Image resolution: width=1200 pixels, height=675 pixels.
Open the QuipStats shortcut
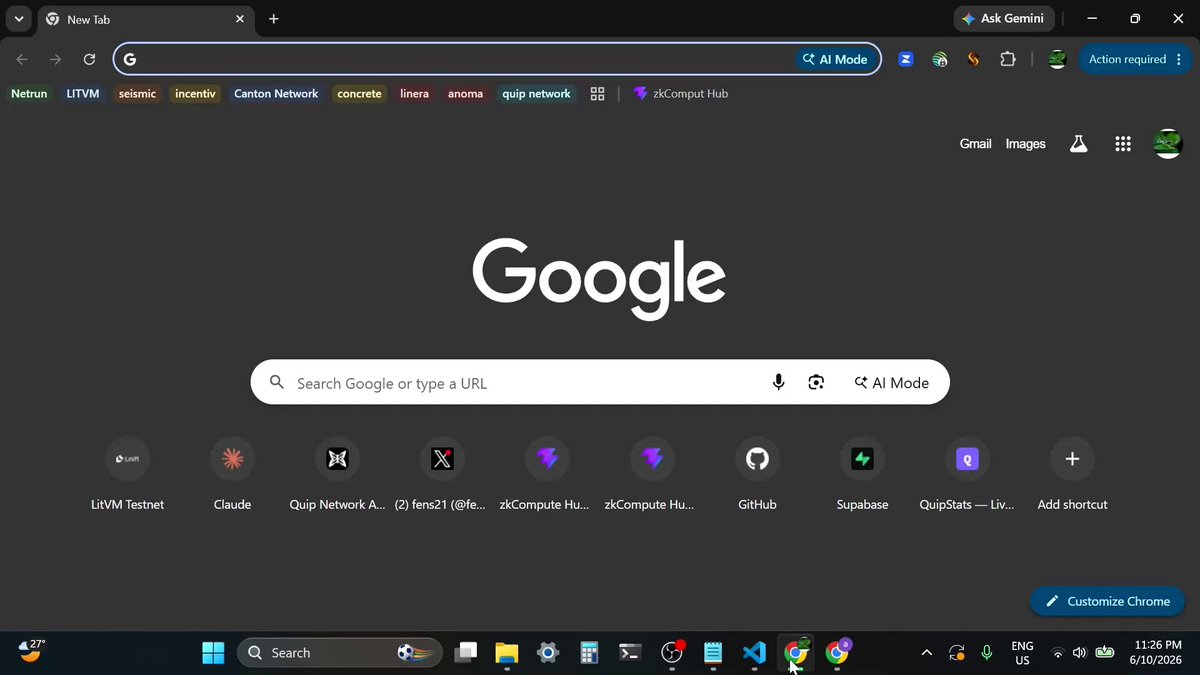pyautogui.click(x=967, y=475)
